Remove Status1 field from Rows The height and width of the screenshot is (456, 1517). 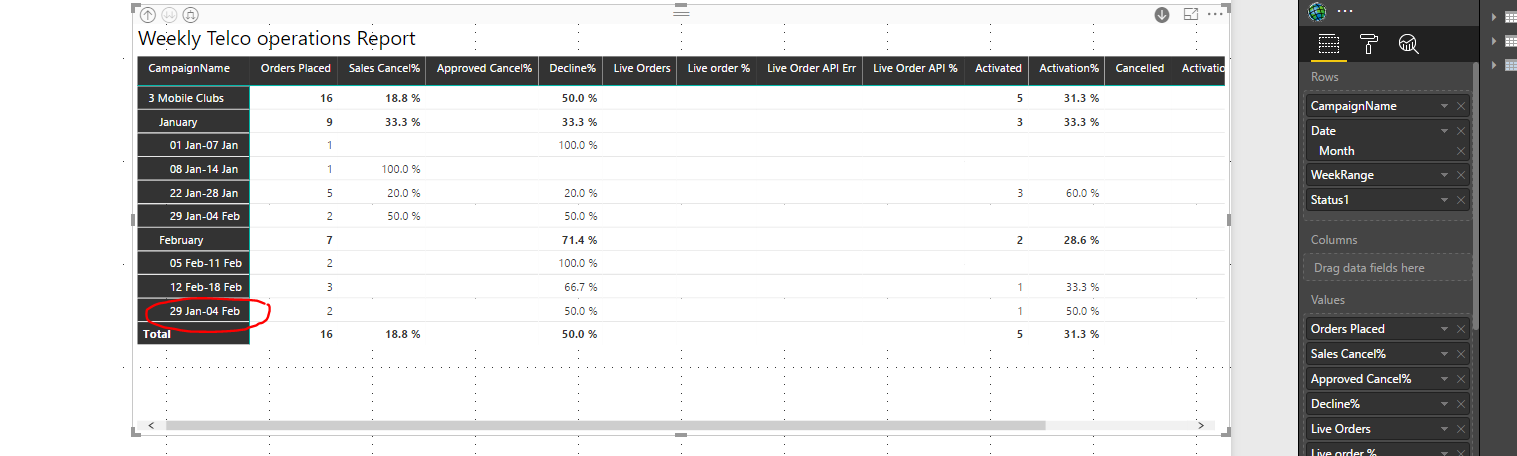[x=1461, y=200]
